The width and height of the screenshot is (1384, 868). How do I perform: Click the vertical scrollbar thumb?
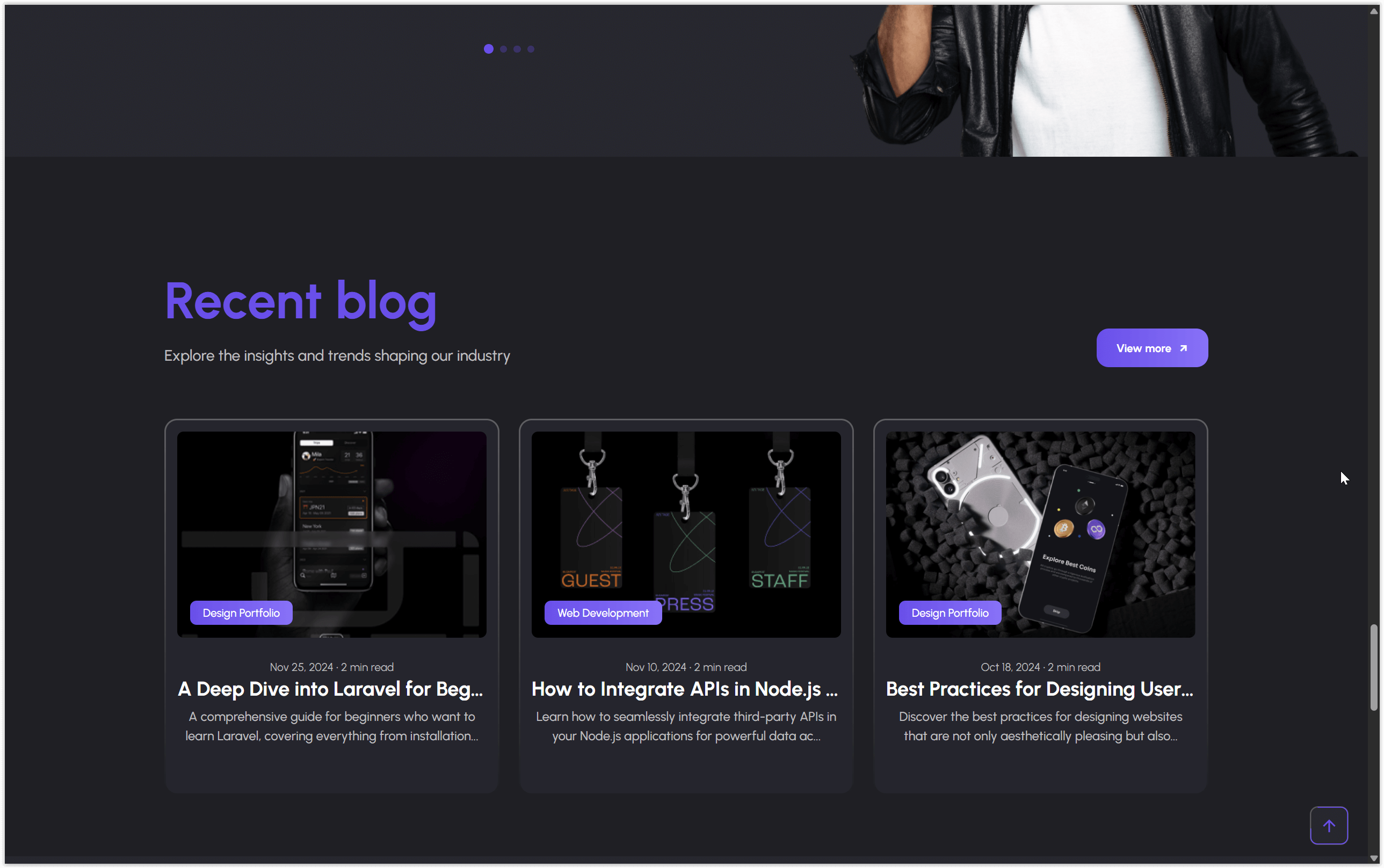(x=1373, y=666)
